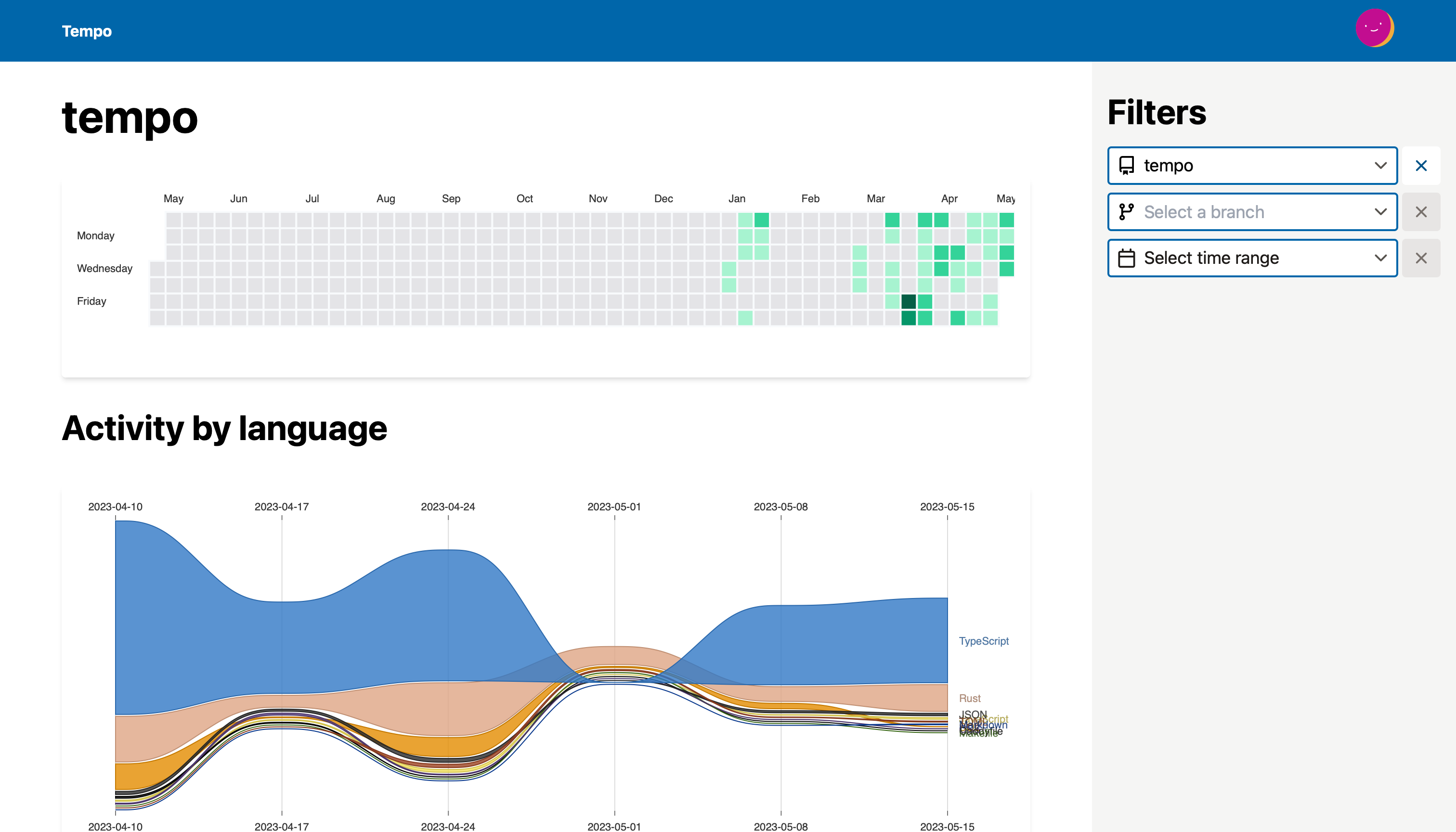Viewport: 1456px width, 832px height.
Task: Click the calendar icon in time range filter
Action: [1126, 258]
